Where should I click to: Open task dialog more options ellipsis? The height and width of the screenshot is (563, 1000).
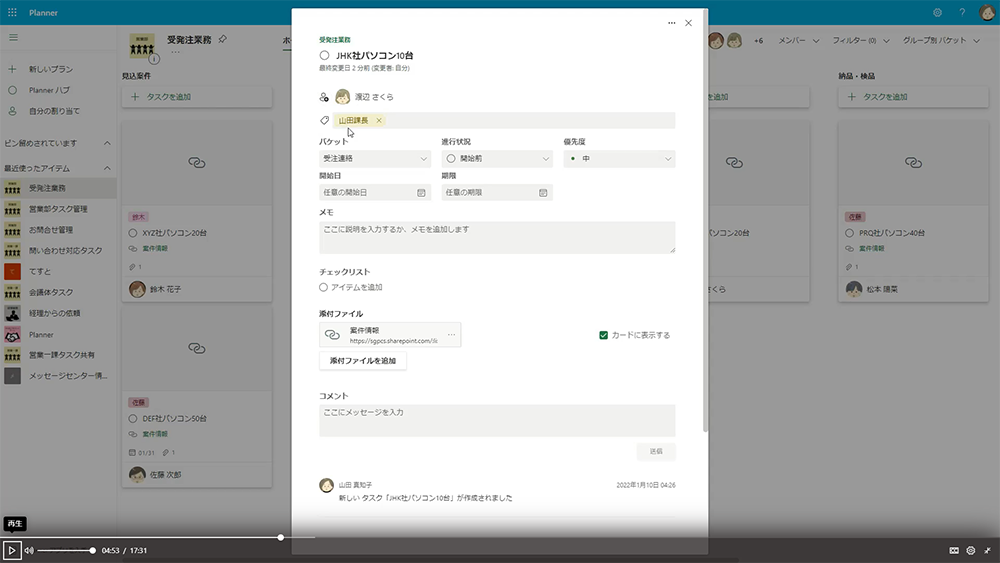672,23
